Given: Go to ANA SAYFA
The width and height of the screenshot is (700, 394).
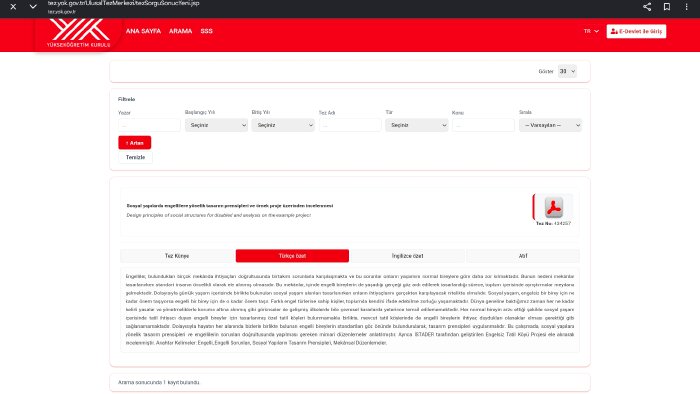Looking at the screenshot, I should click(143, 31).
